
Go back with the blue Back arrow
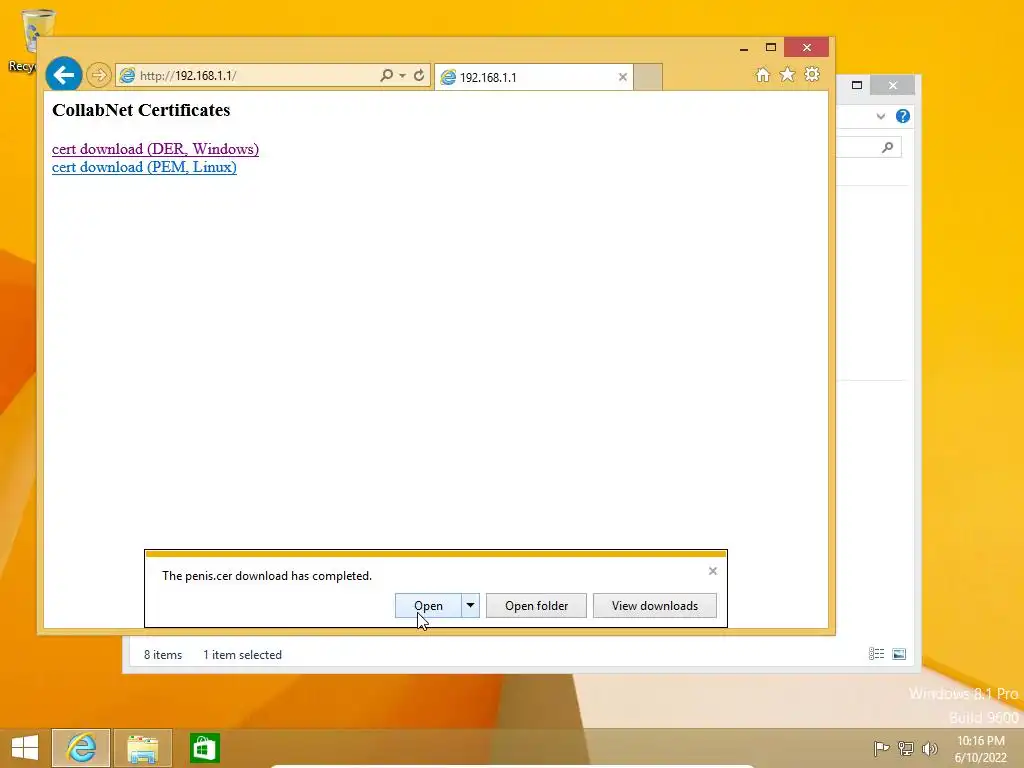click(x=64, y=75)
